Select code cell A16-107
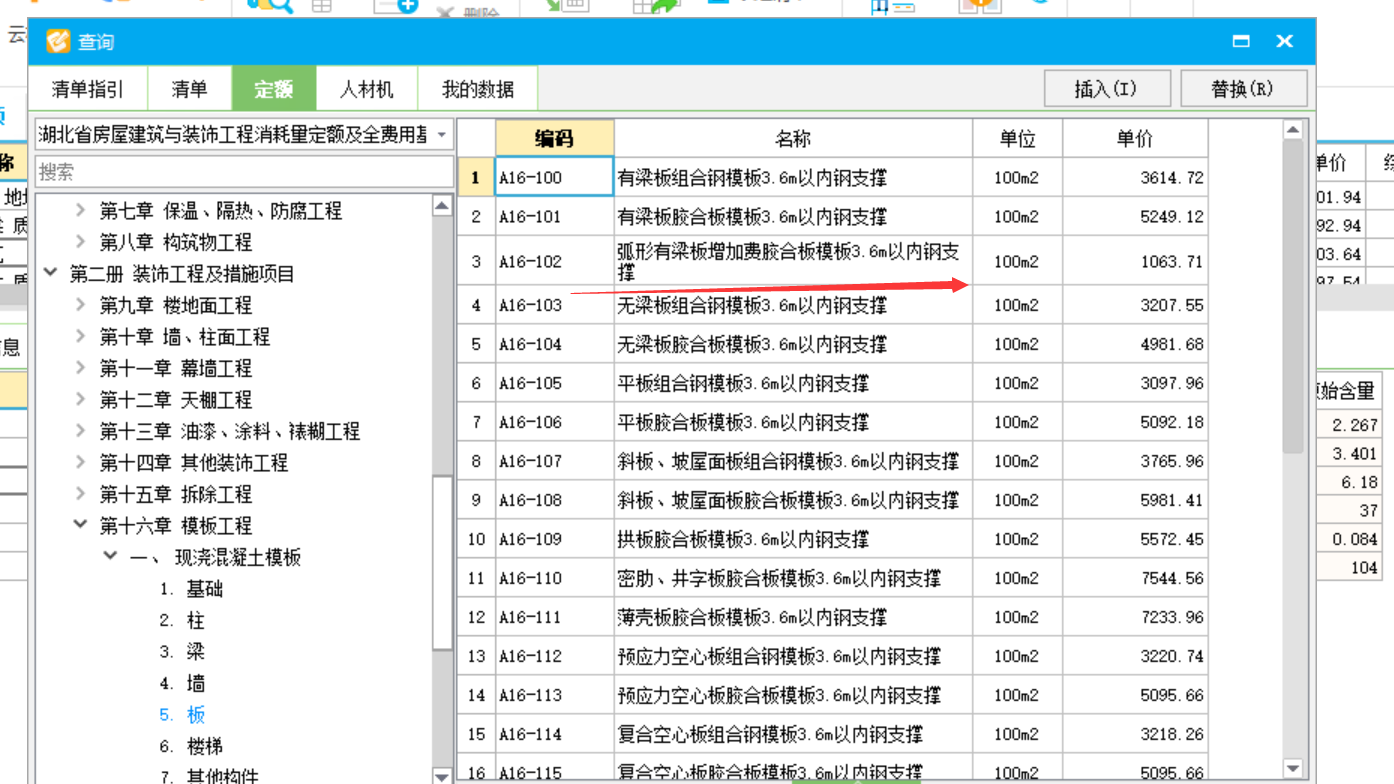 (554, 461)
